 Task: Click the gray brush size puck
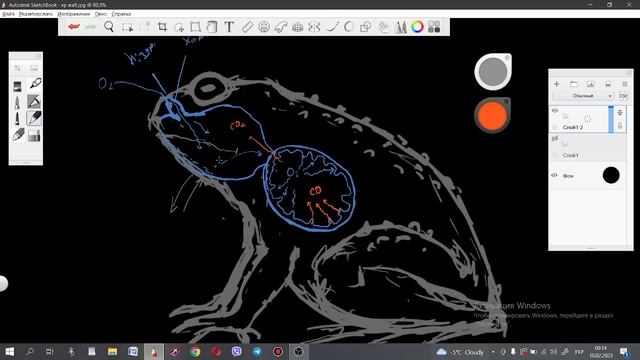tap(493, 71)
